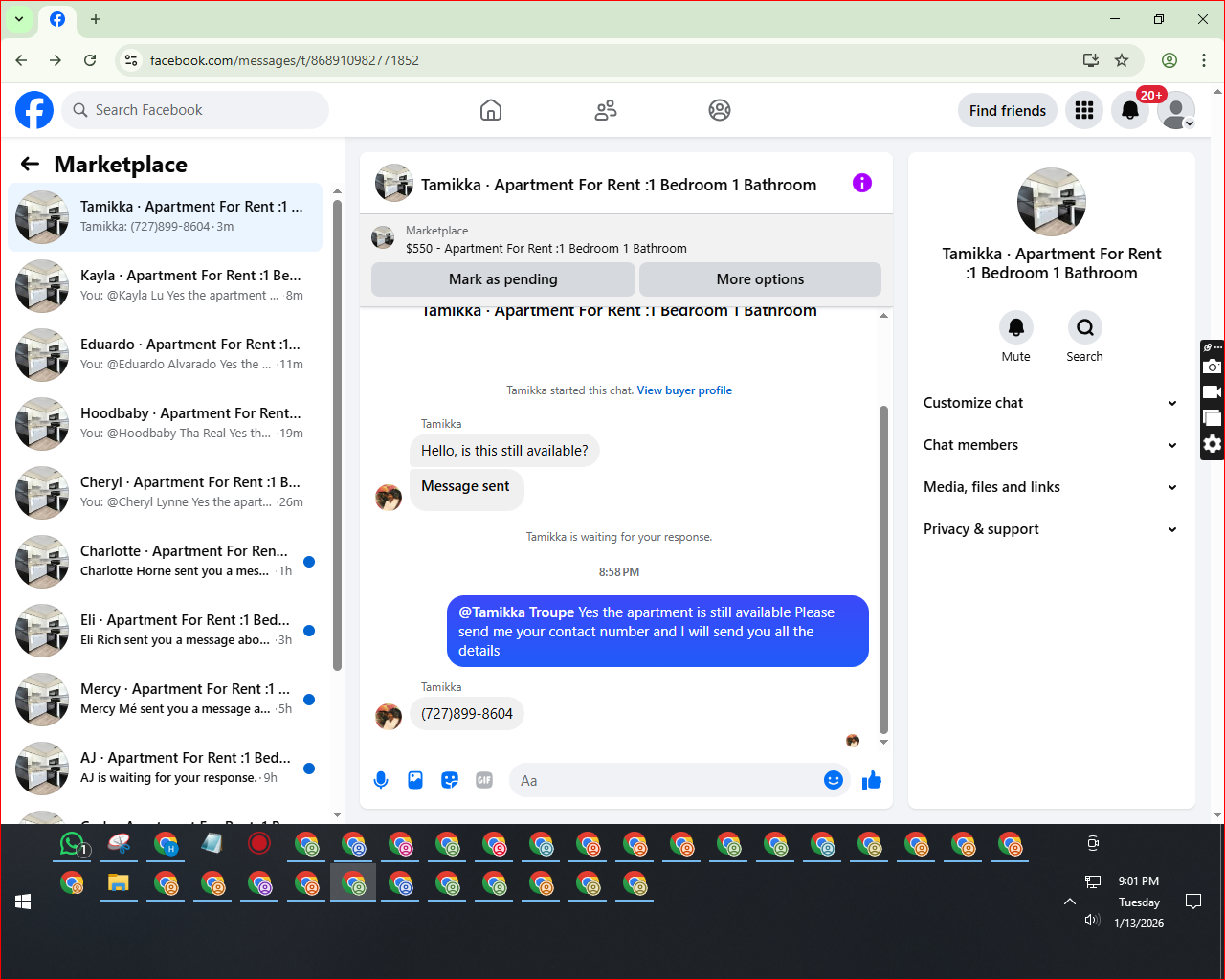The height and width of the screenshot is (980, 1225).
Task: Open Eli unread conversation
Action: (166, 631)
